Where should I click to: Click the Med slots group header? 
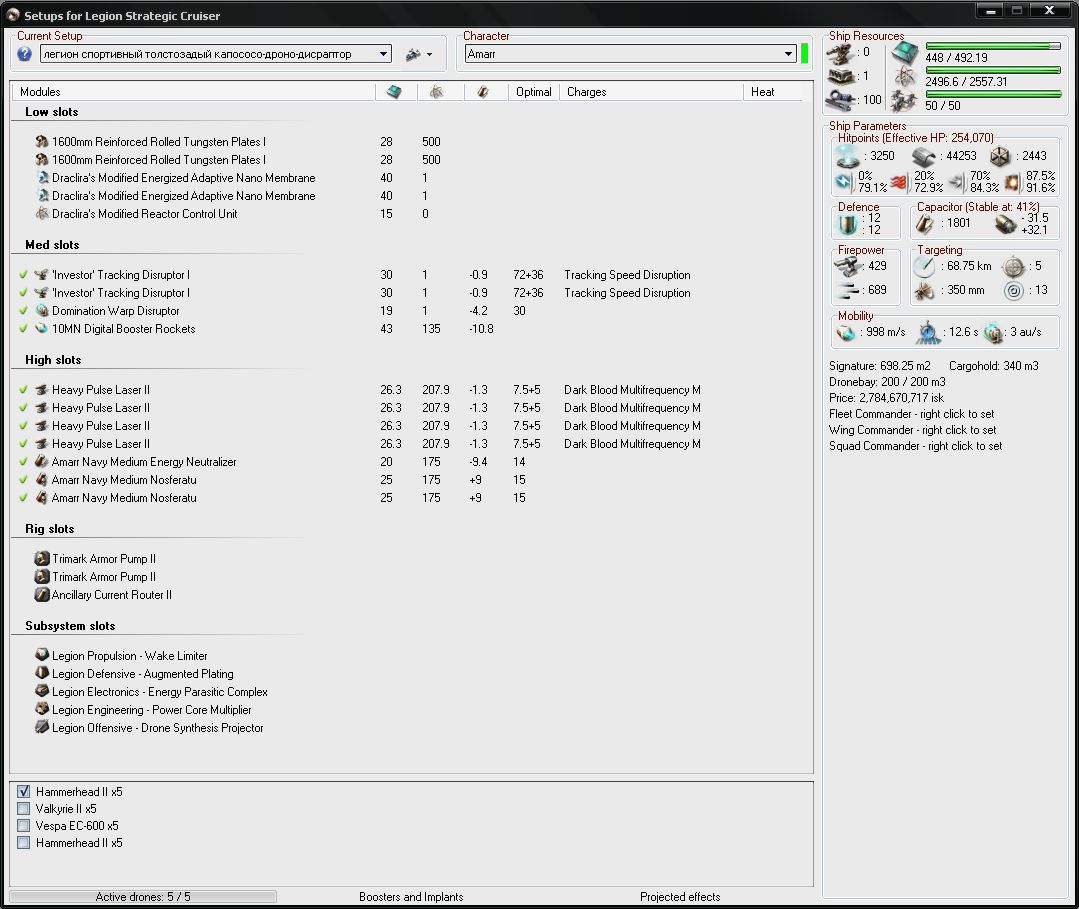pyautogui.click(x=52, y=244)
